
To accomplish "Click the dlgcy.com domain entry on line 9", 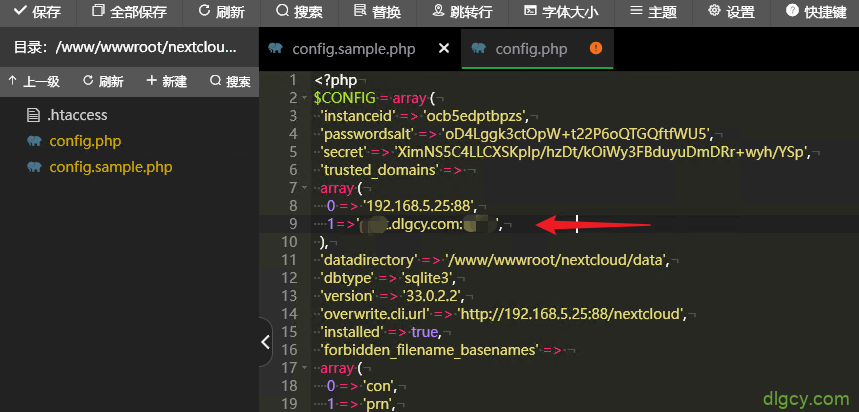I will coord(430,224).
